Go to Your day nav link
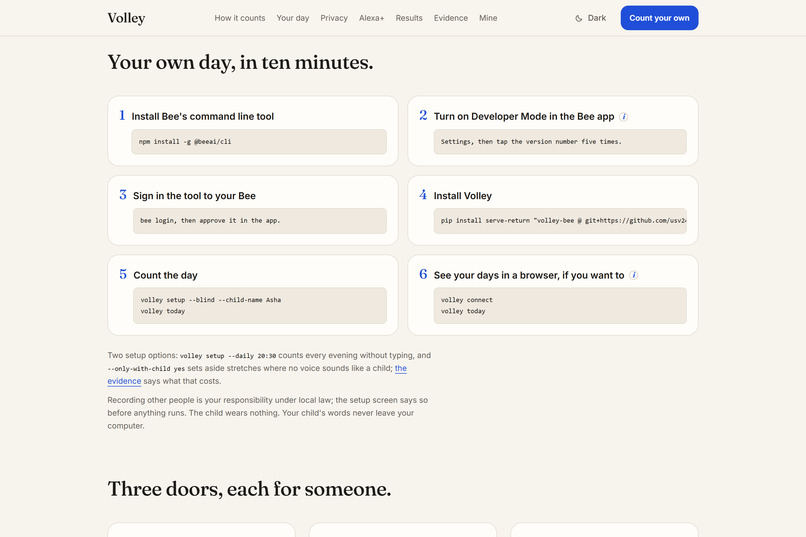806x537 pixels. click(293, 18)
